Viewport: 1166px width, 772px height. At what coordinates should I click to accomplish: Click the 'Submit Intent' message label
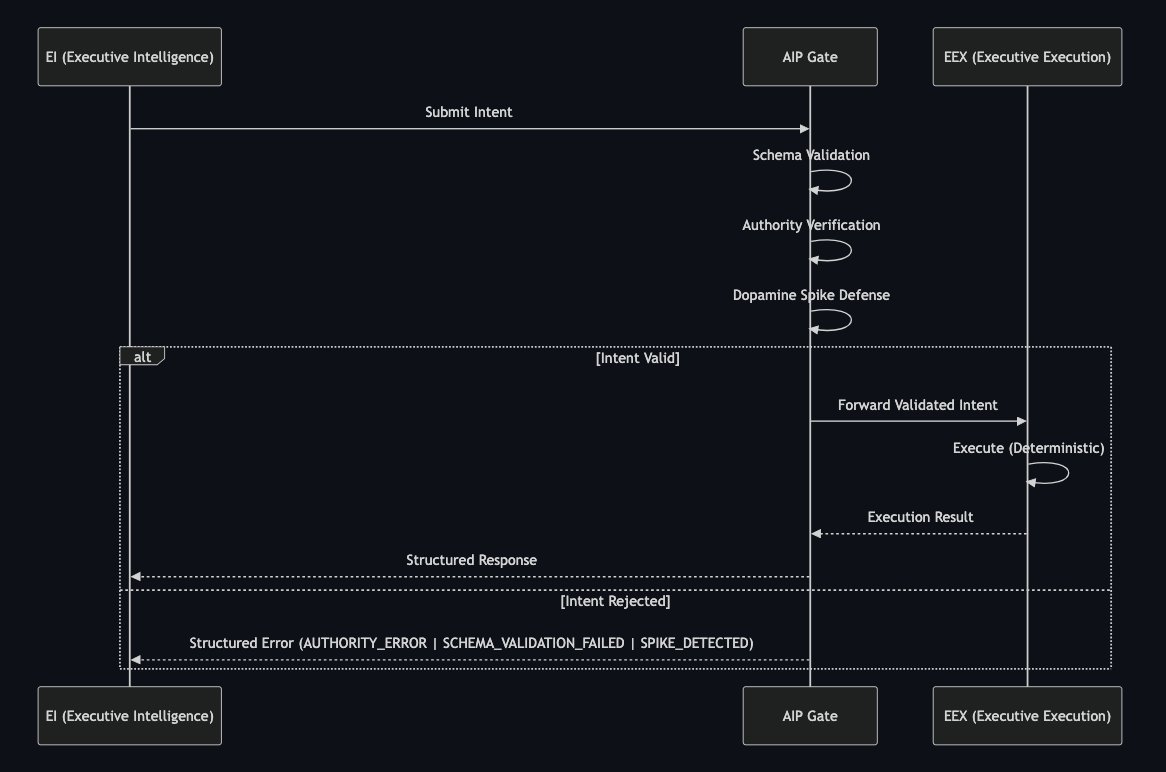click(468, 112)
